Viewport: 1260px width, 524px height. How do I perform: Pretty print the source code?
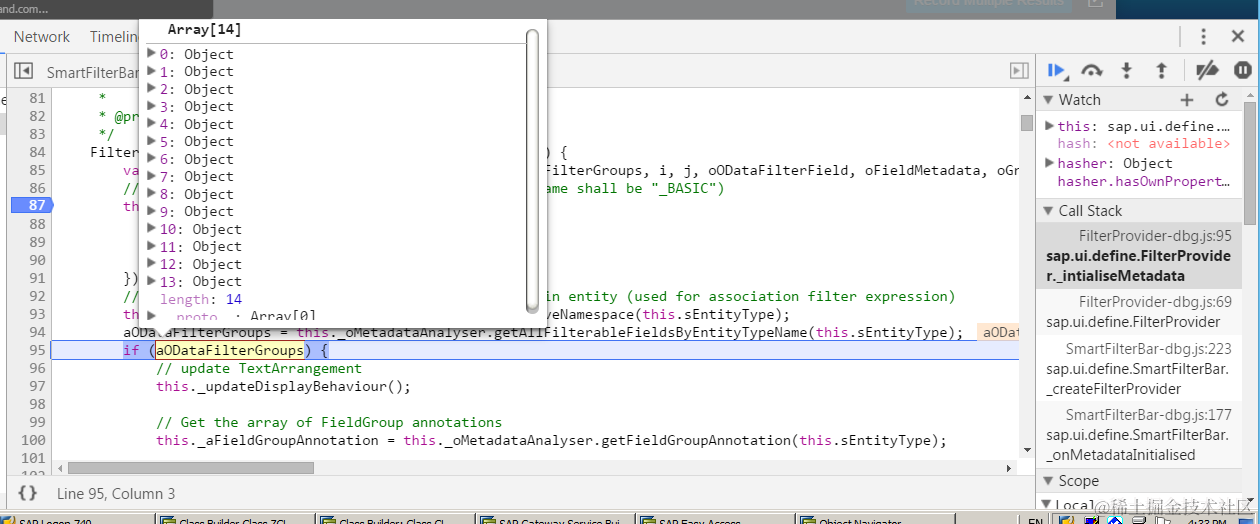tap(28, 493)
